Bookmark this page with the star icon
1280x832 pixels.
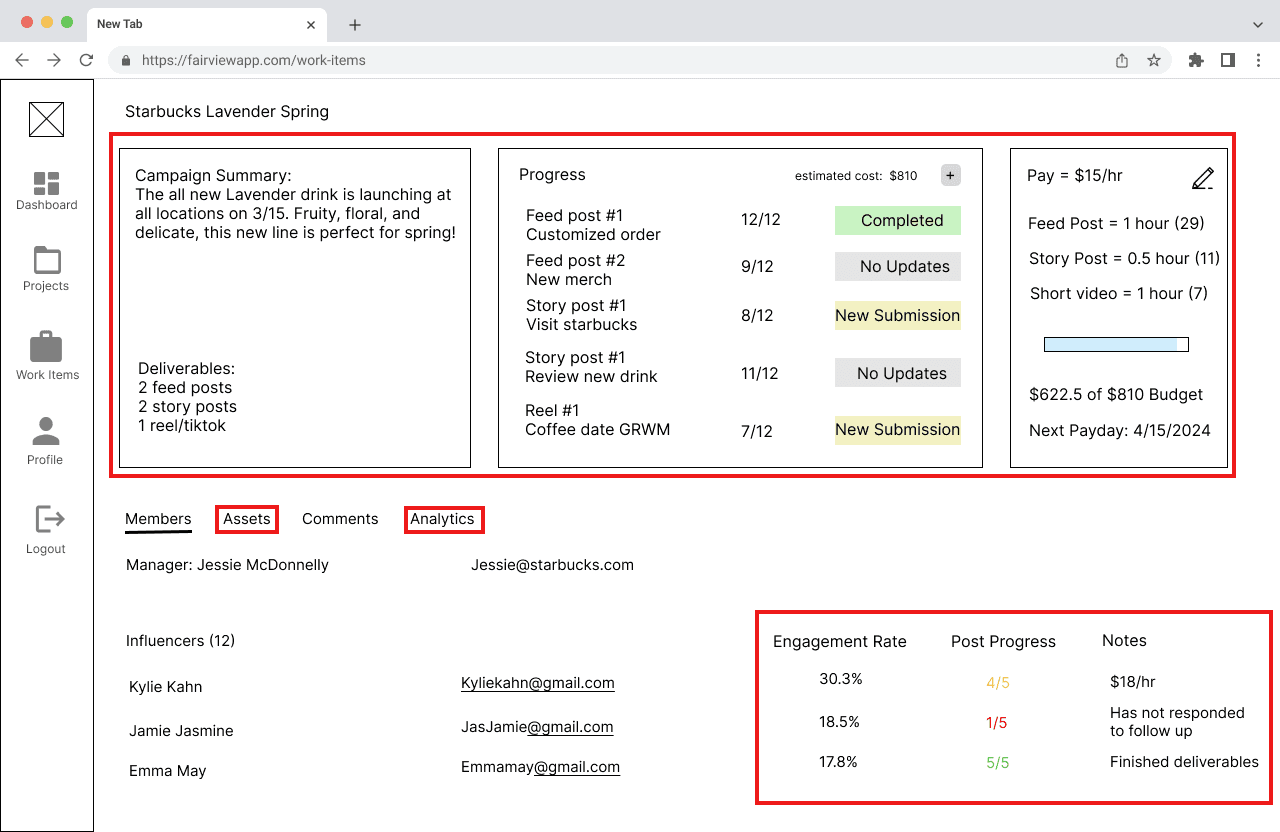[x=1154, y=60]
